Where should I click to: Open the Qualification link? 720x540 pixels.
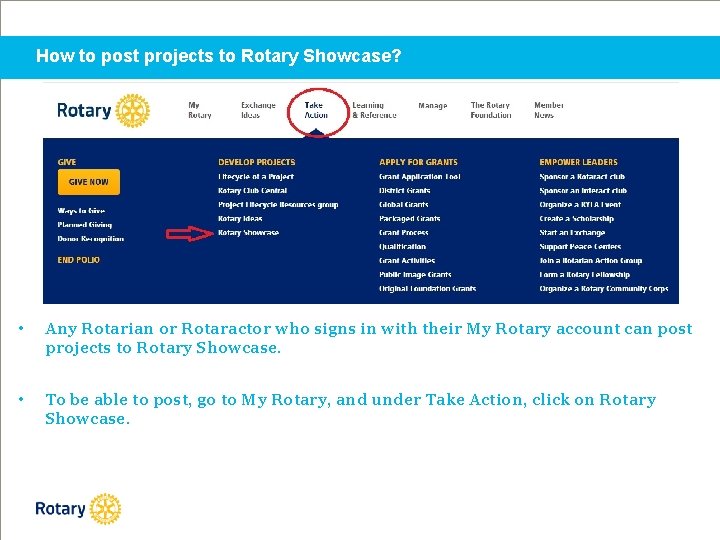click(402, 247)
